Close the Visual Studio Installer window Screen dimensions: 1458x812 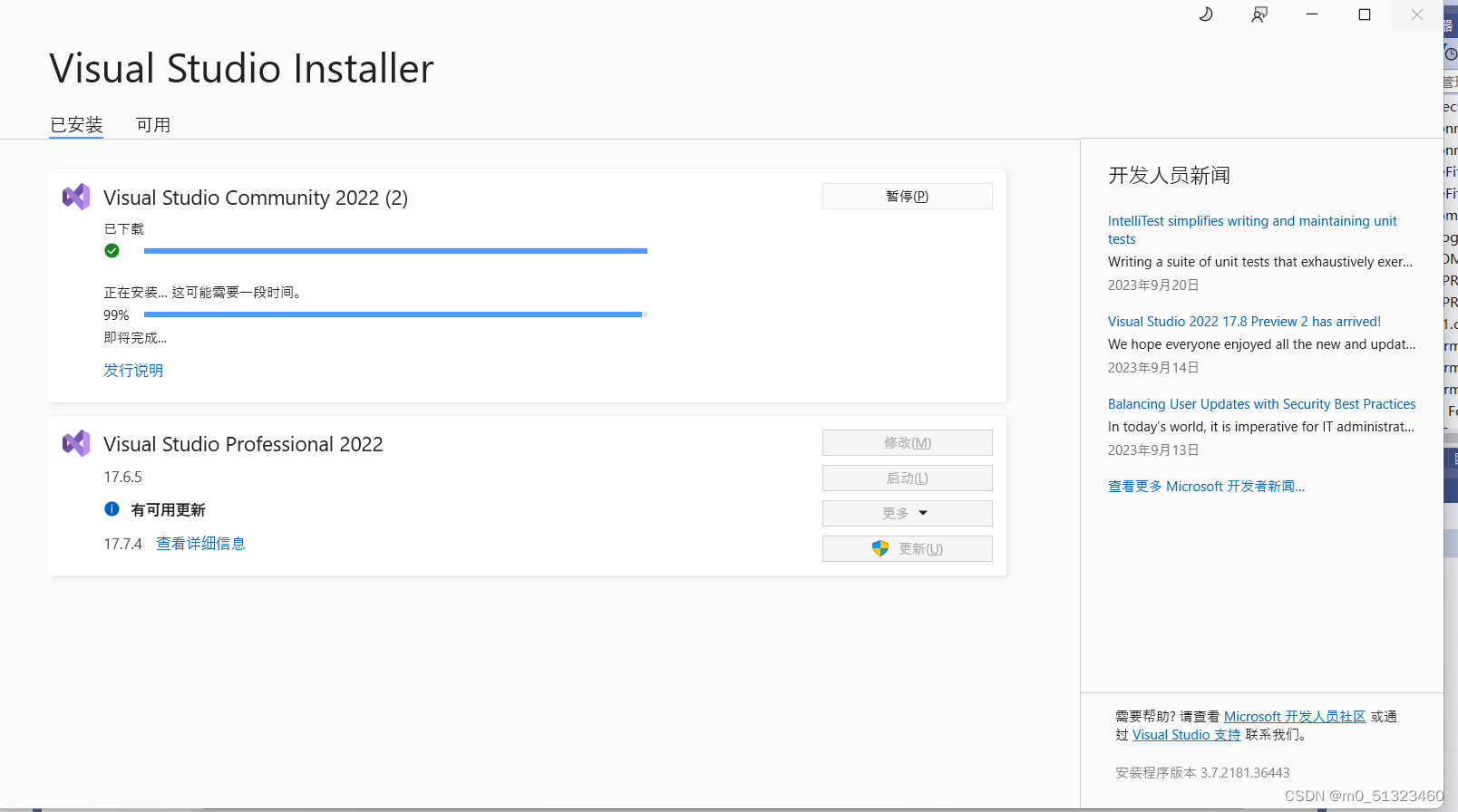(x=1417, y=14)
